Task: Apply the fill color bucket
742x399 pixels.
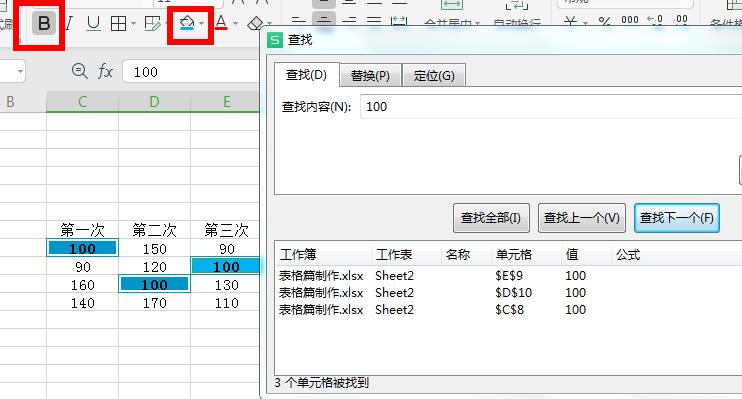Action: click(187, 22)
